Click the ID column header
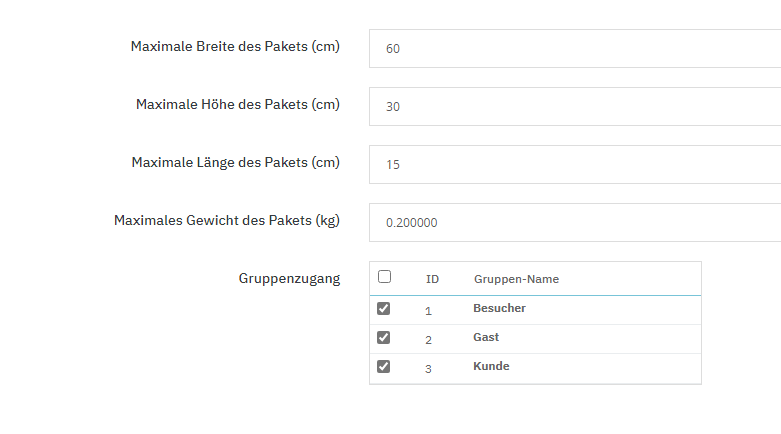781x434 pixels. click(x=432, y=279)
